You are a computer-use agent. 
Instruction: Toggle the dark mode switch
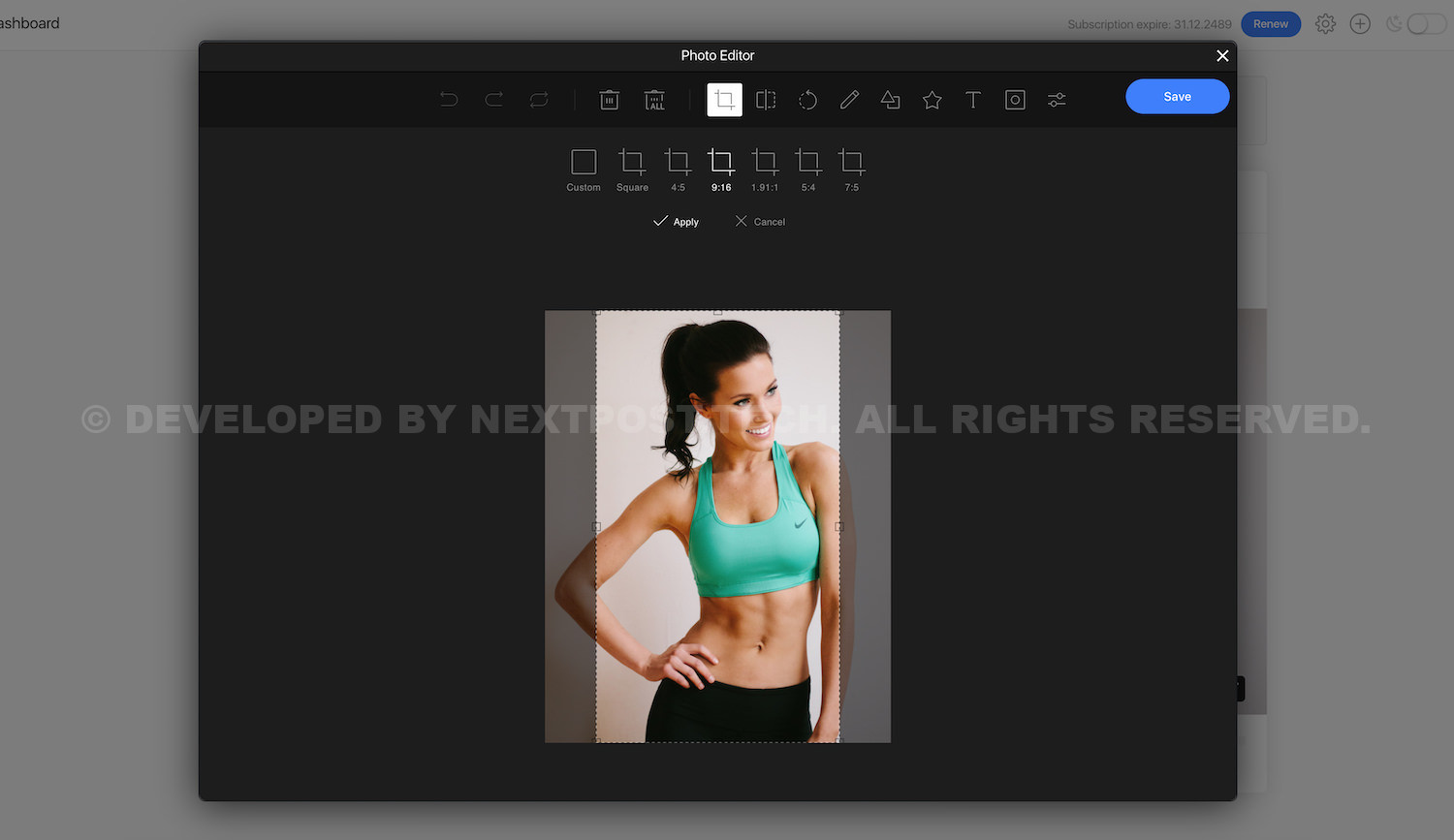[1425, 24]
